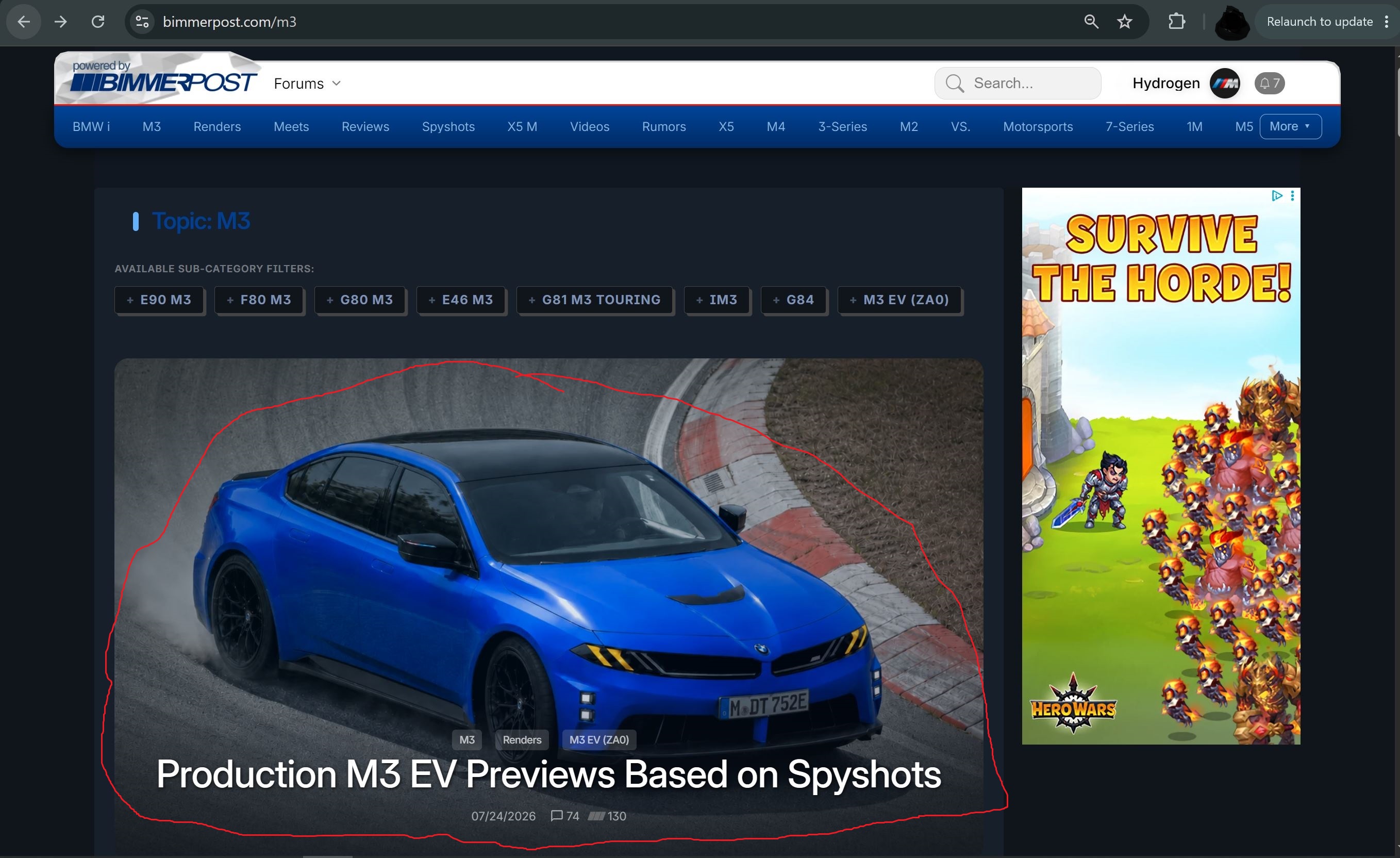Click the AdChoices triangle icon on ad
The width and height of the screenshot is (1400, 858).
pyautogui.click(x=1277, y=195)
